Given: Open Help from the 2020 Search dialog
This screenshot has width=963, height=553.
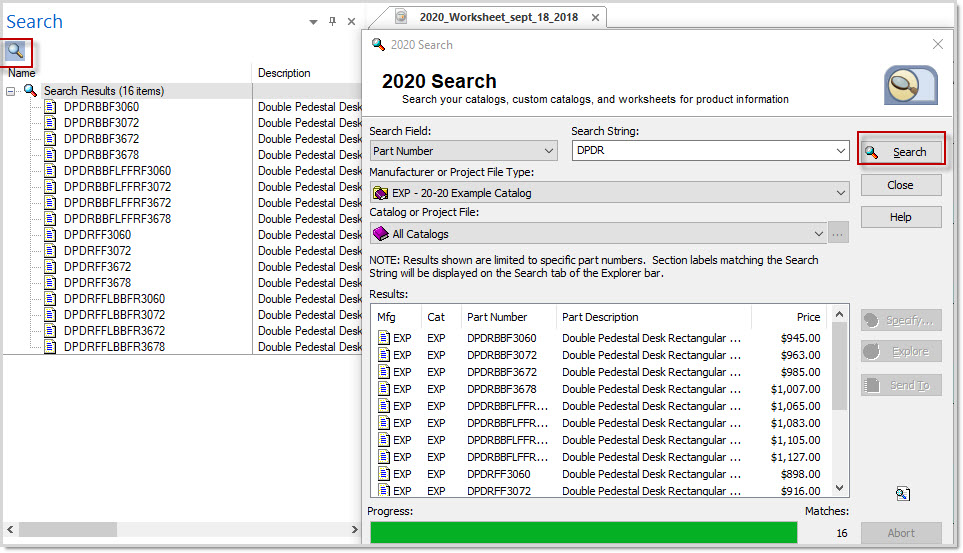Looking at the screenshot, I should tap(901, 217).
